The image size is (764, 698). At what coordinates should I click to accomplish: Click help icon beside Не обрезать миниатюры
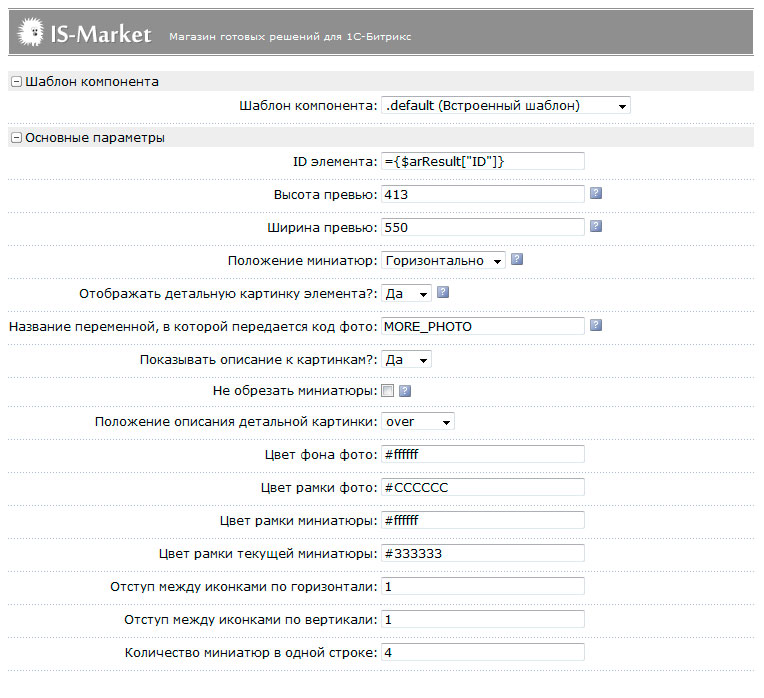[x=405, y=391]
